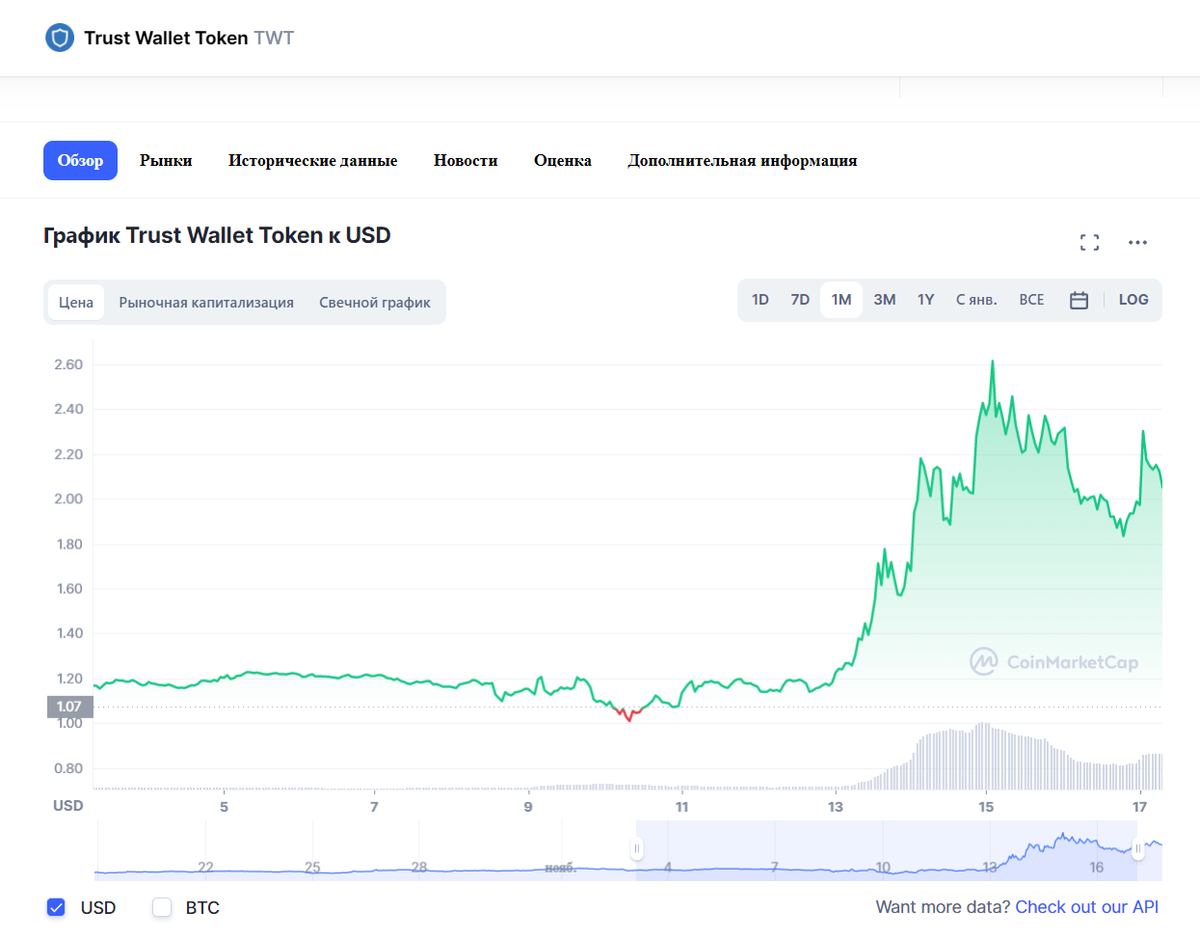The width and height of the screenshot is (1200, 938).
Task: Click the highlighted navigator range area
Action: pyautogui.click(x=886, y=850)
